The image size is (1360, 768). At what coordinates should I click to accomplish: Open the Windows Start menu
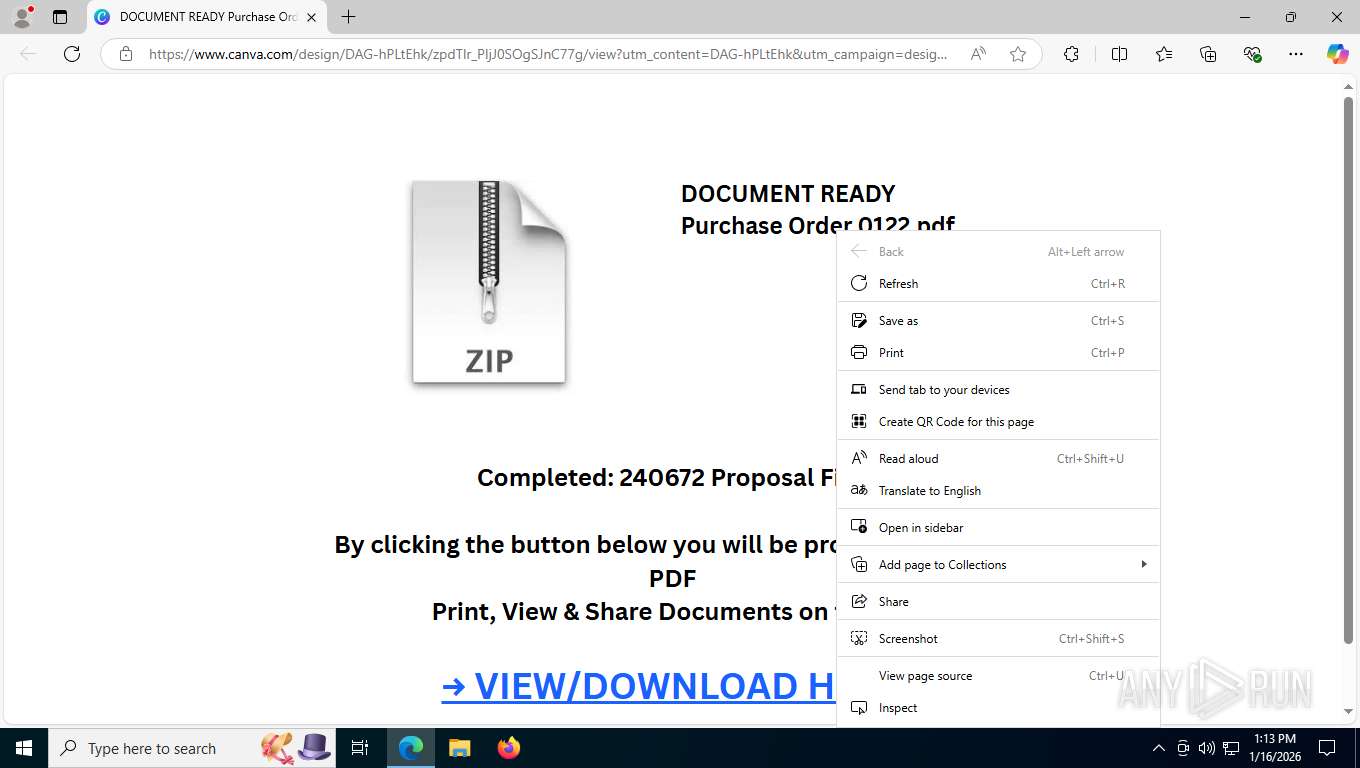click(24, 748)
